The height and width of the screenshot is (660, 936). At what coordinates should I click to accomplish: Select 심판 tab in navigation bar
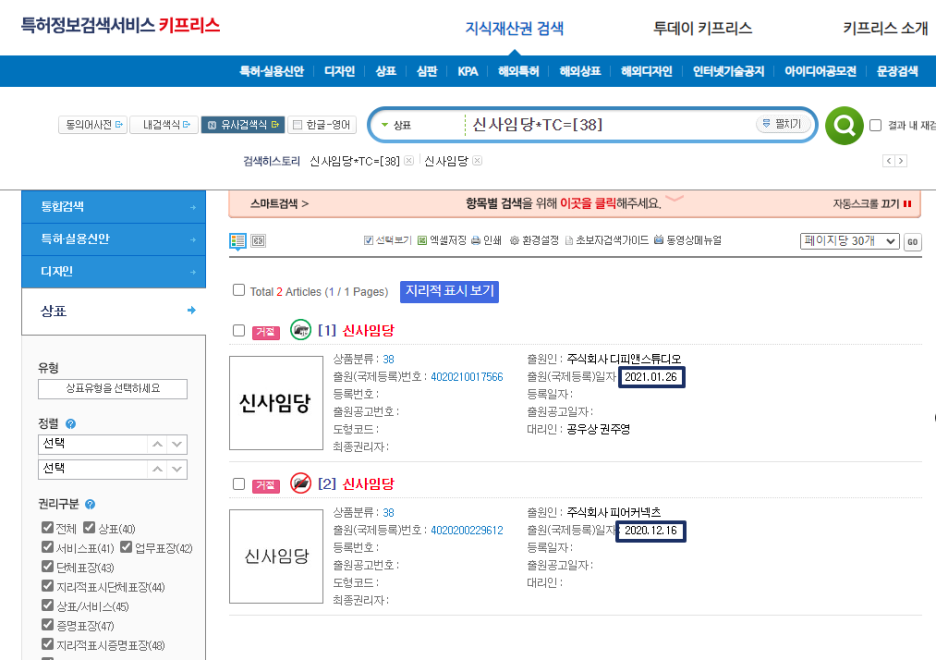[427, 71]
